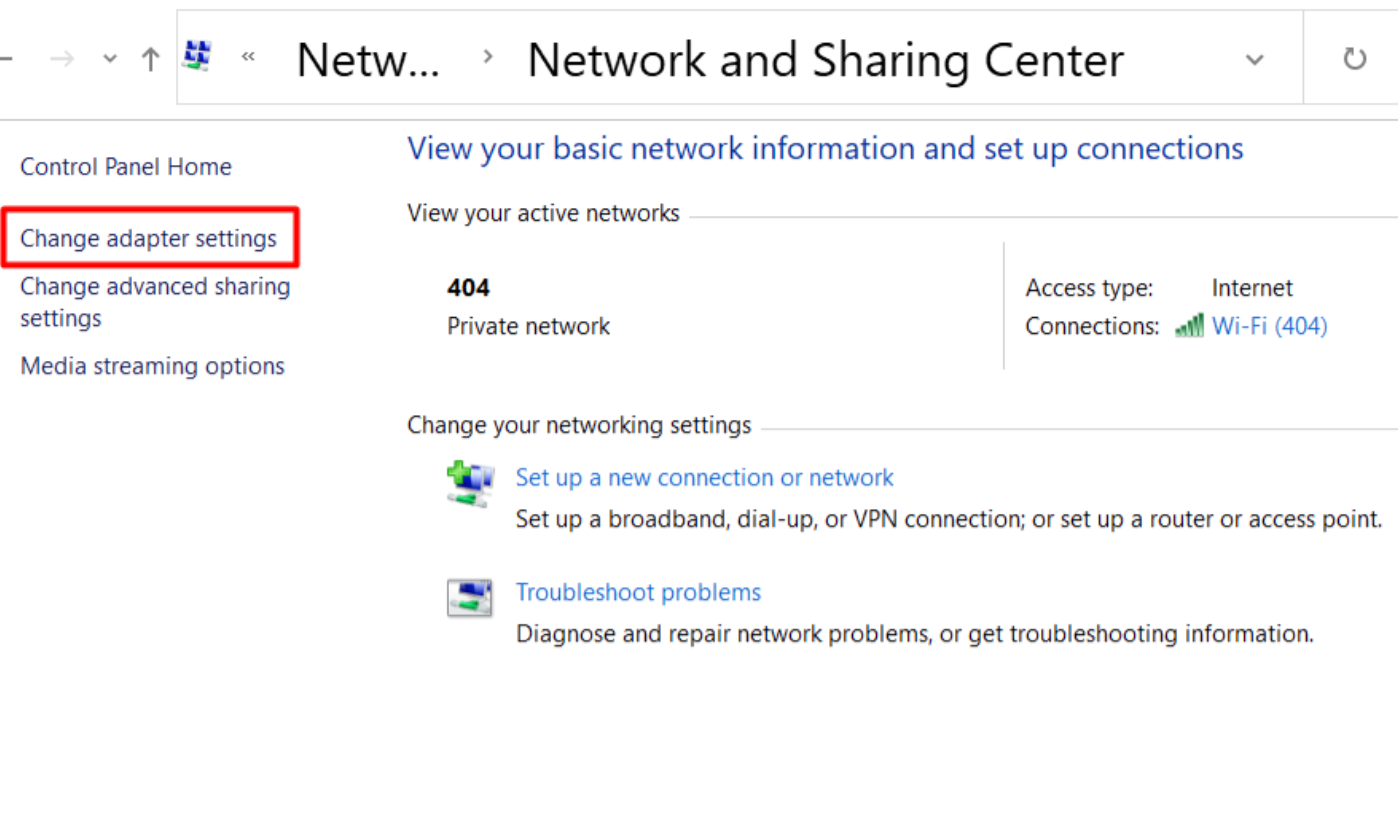Screen dimensions: 1398x838
Task: Select the truncated "Netw..." breadcrumb
Action: pos(368,60)
